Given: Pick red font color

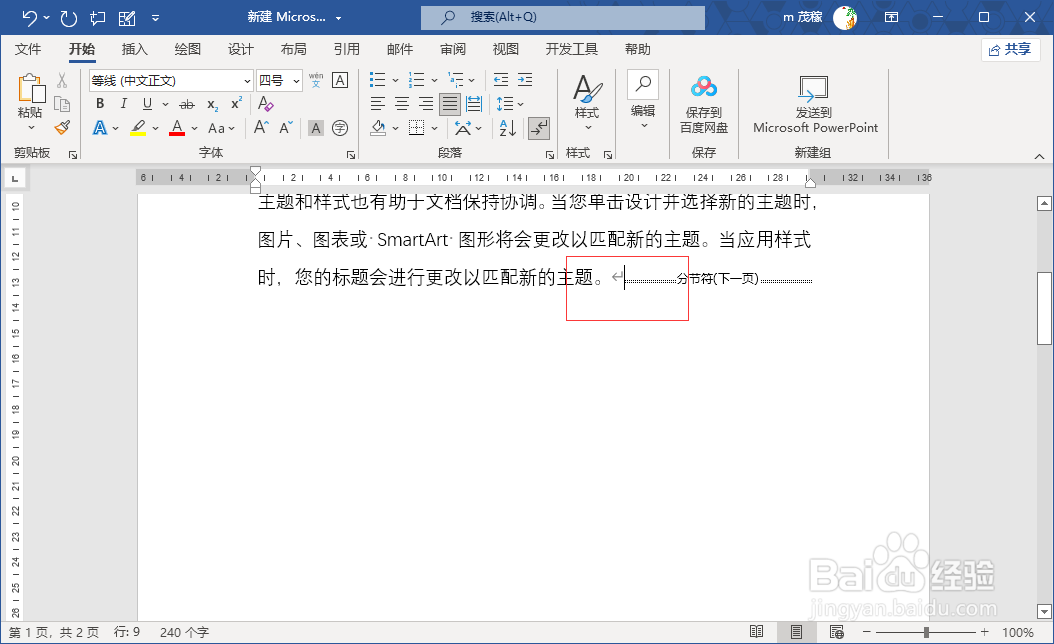Looking at the screenshot, I should pyautogui.click(x=177, y=128).
